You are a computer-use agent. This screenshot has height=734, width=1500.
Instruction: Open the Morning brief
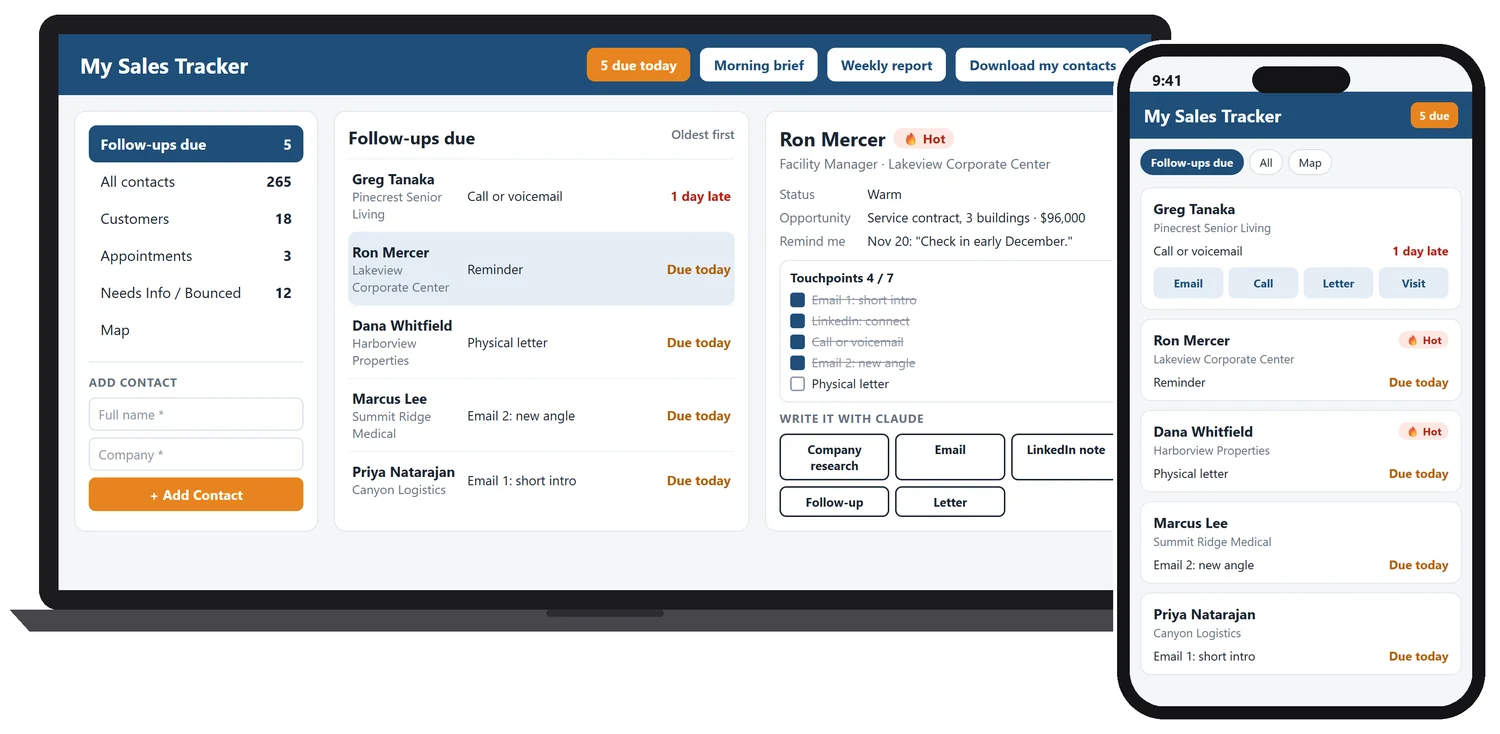point(759,65)
